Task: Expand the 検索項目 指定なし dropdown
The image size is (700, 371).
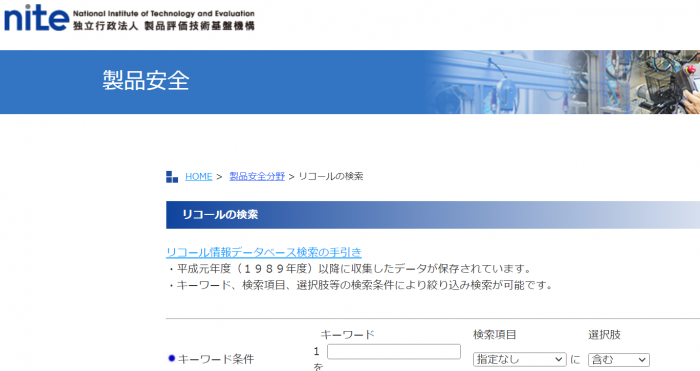Action: tap(520, 359)
